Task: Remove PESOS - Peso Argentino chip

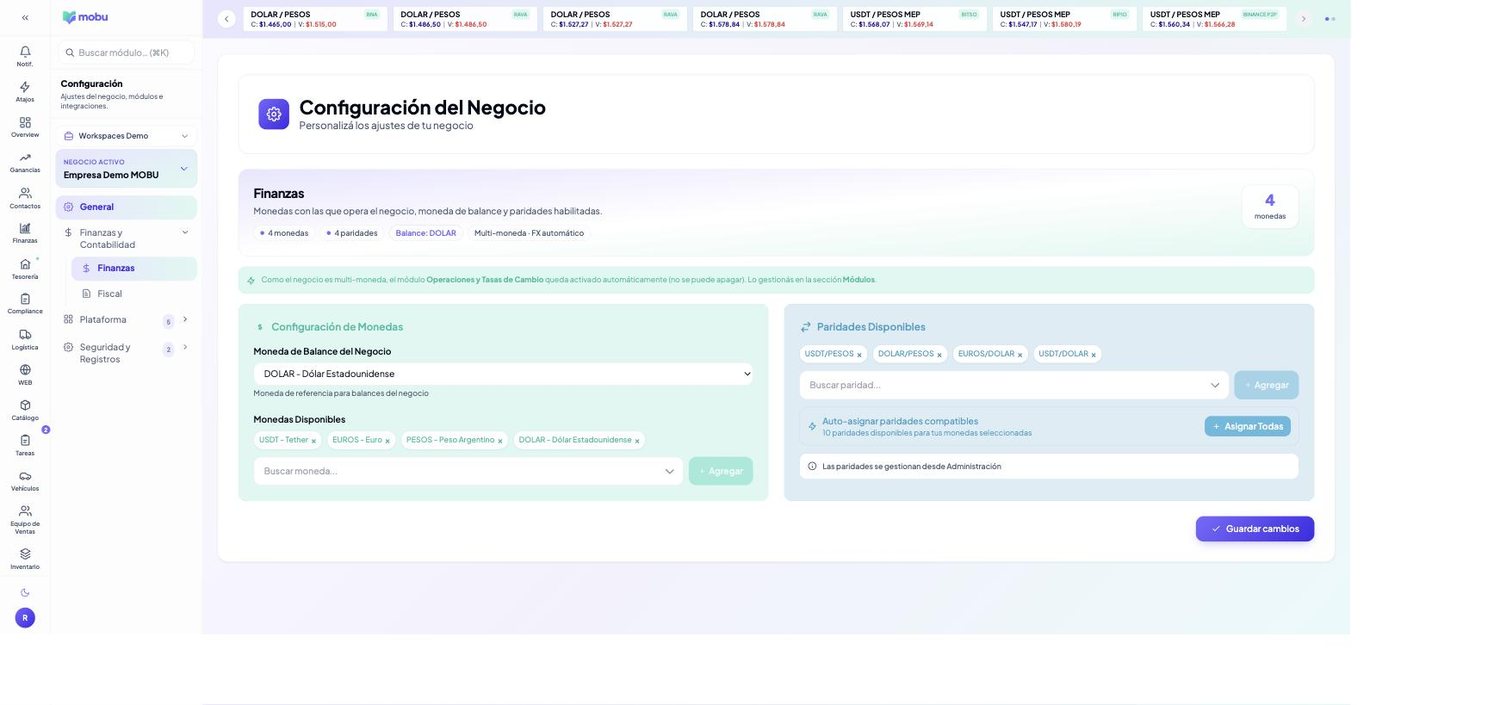Action: click(500, 441)
